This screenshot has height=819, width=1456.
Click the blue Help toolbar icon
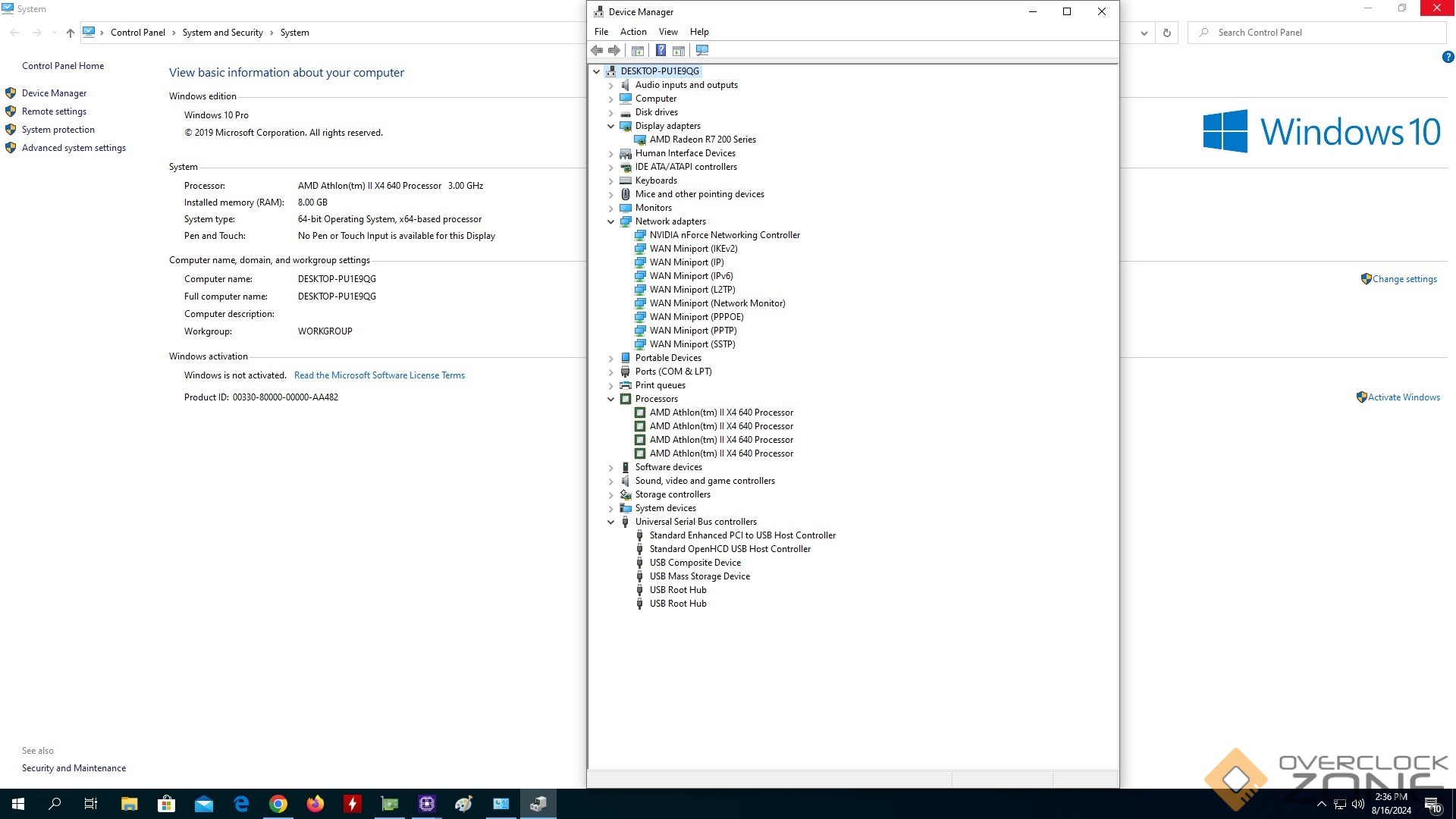661,51
